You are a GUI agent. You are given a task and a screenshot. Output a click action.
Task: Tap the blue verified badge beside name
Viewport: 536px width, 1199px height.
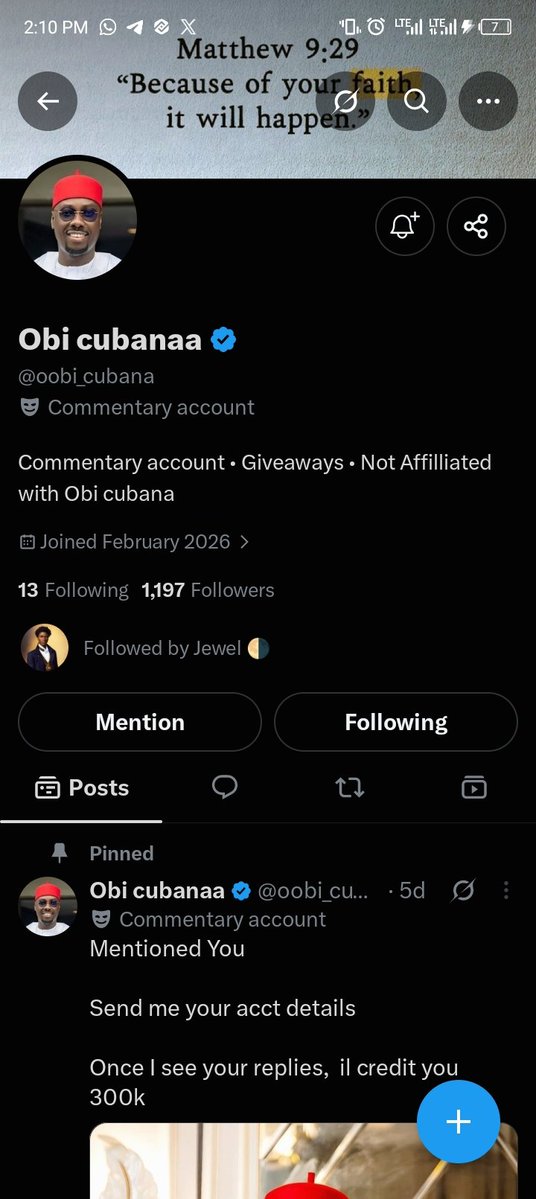click(x=223, y=340)
